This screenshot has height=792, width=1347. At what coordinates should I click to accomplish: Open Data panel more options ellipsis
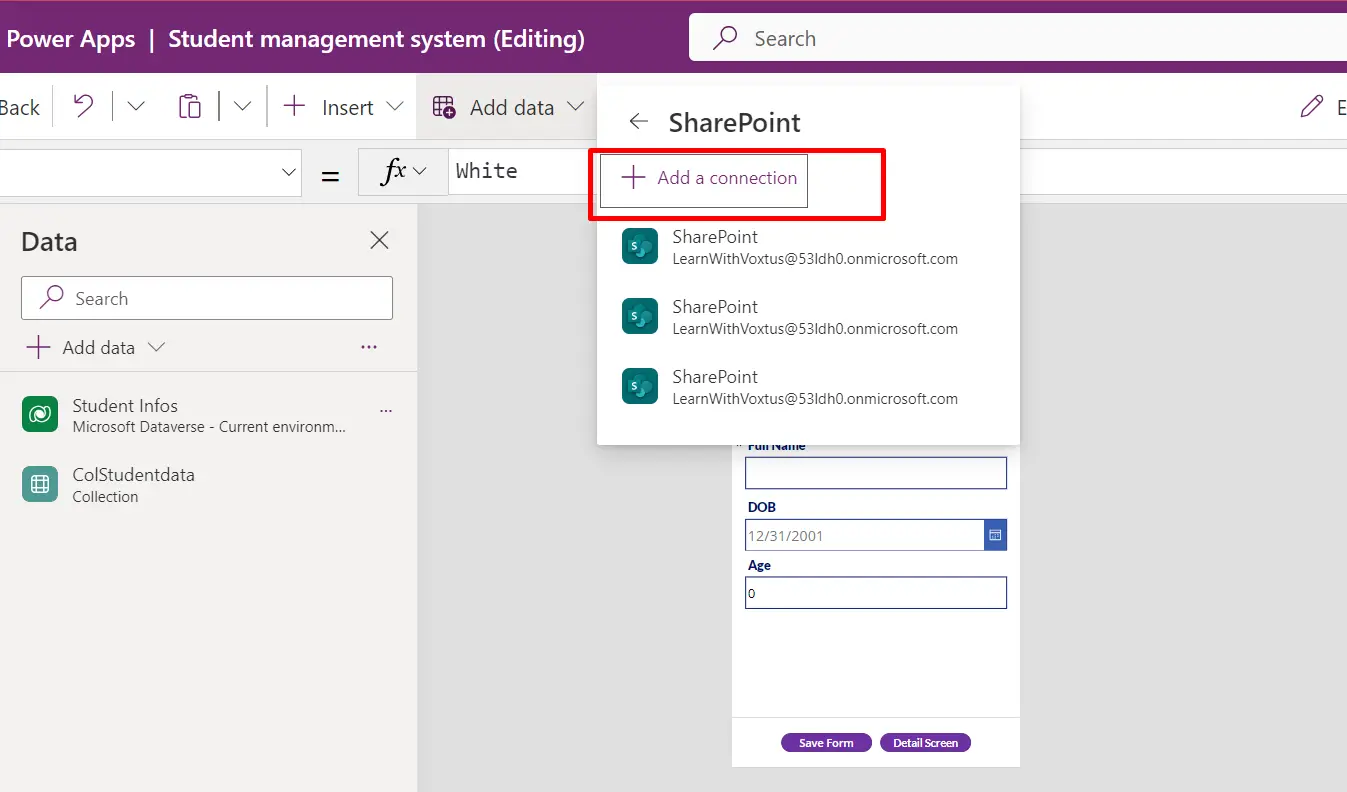tap(369, 347)
